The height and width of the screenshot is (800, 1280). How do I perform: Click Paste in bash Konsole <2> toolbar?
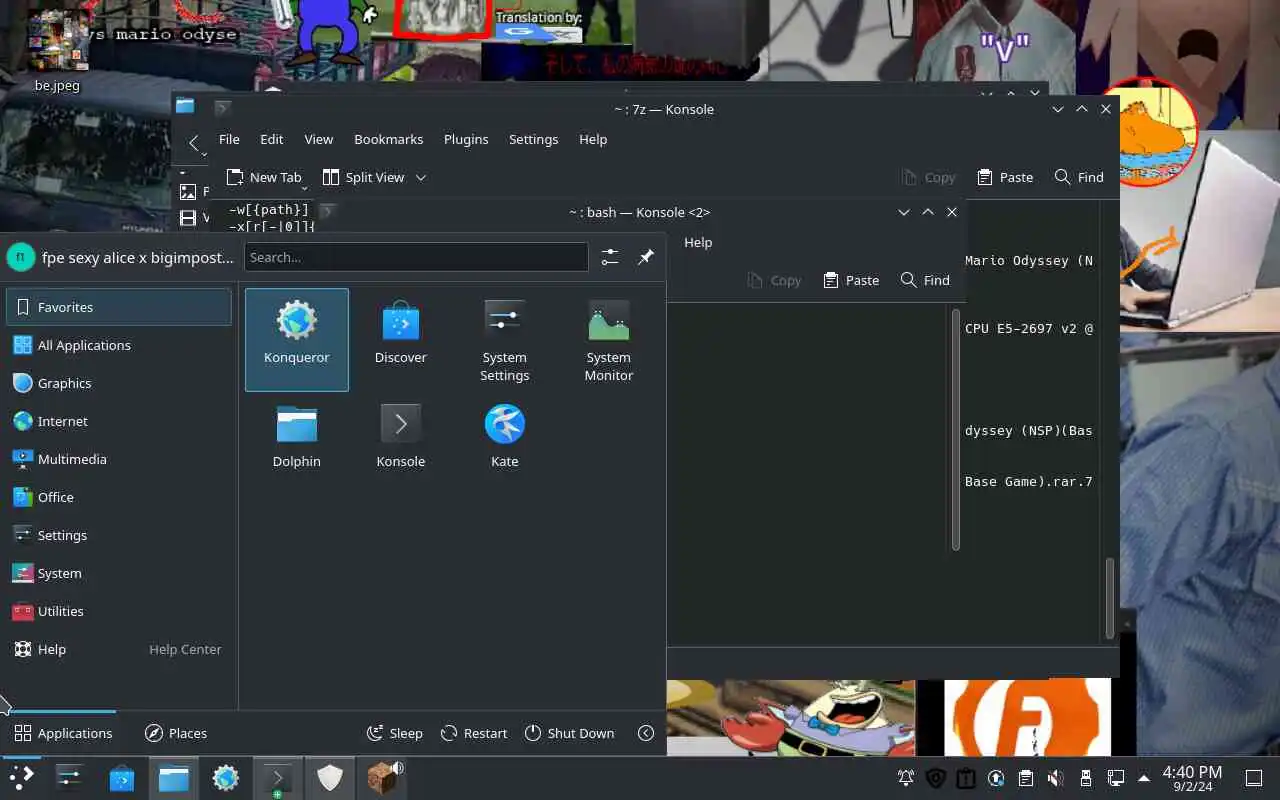851,280
